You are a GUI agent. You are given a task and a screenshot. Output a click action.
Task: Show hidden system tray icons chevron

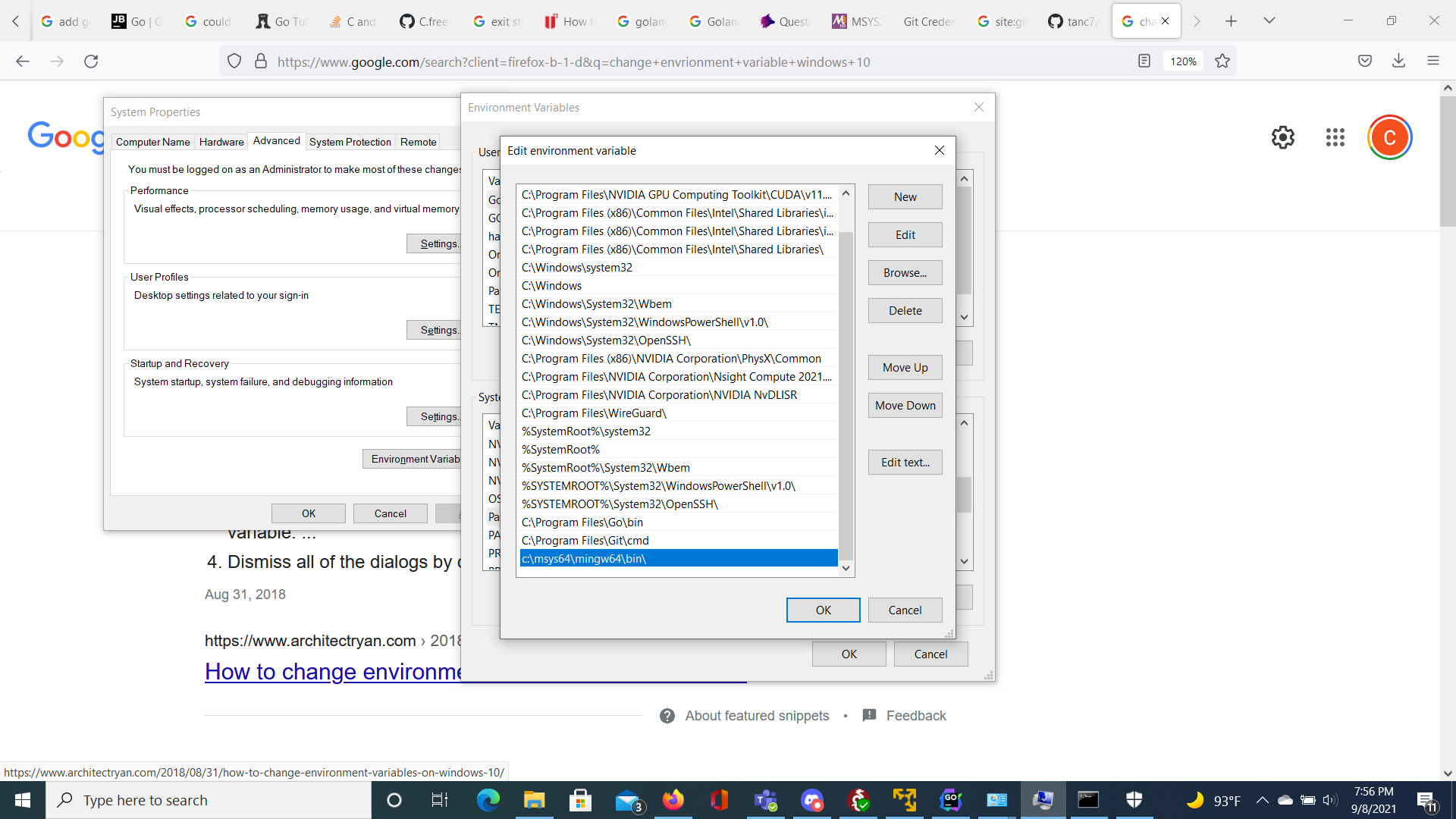[x=1262, y=800]
